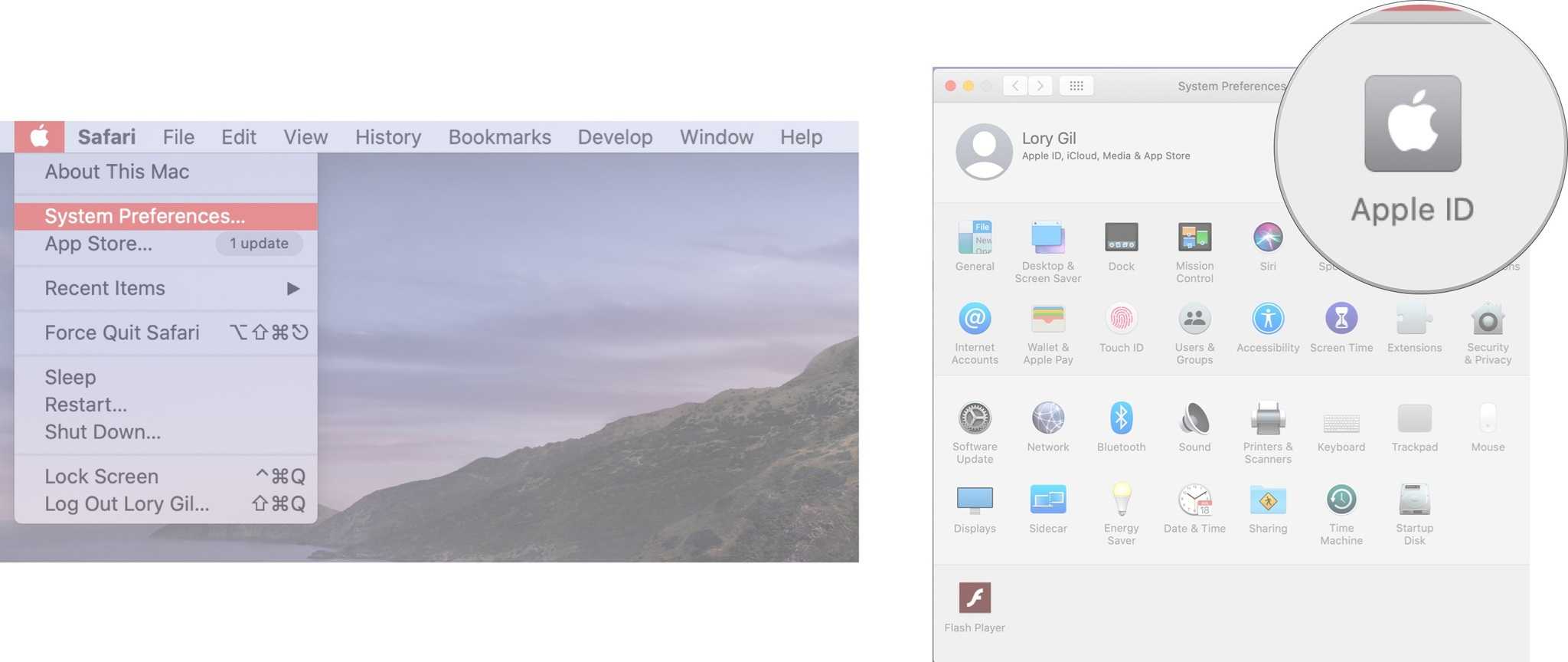Viewport: 1568px width, 662px height.
Task: Open Siri preferences icon
Action: pos(1268,238)
